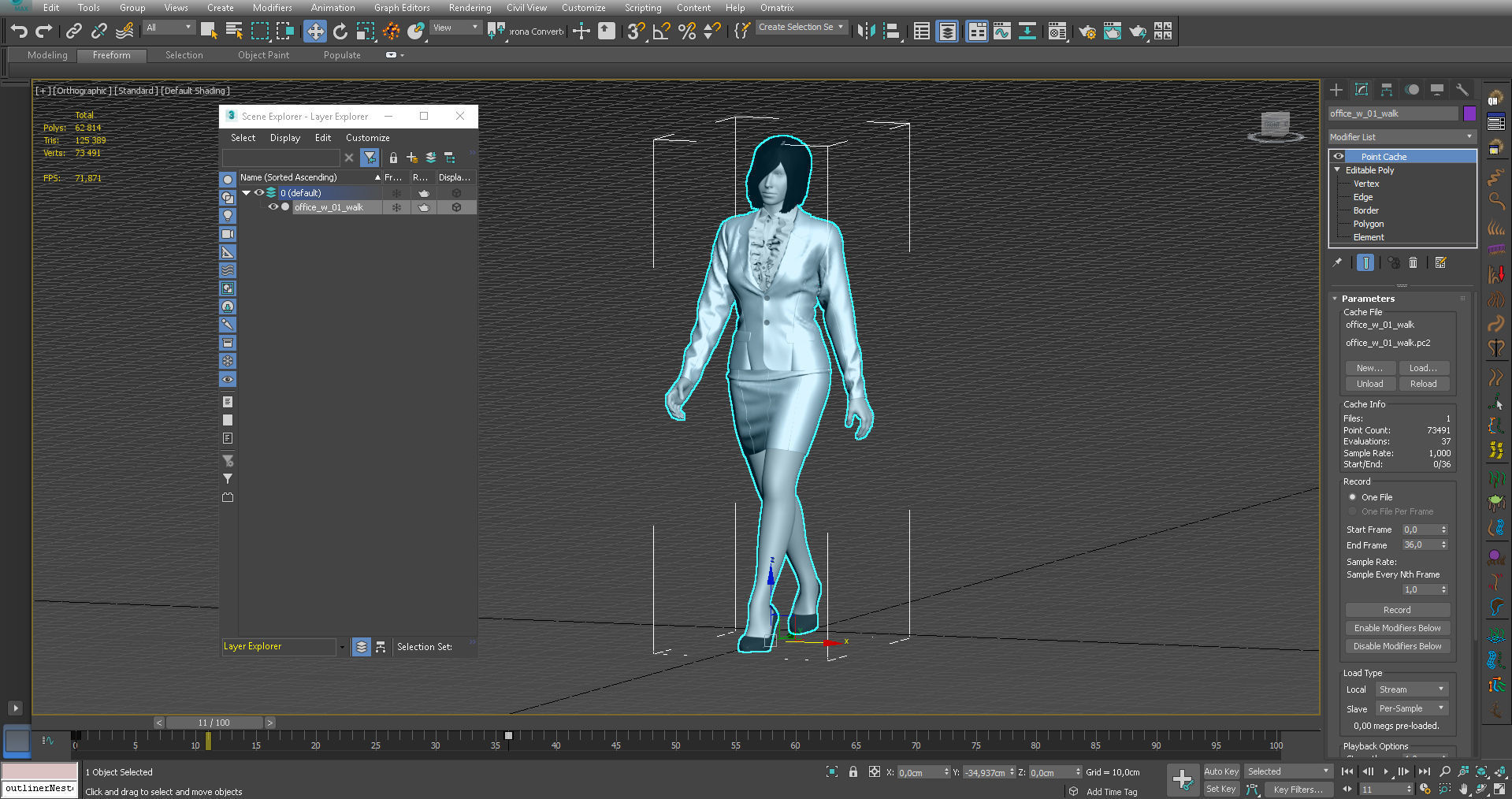This screenshot has height=799, width=1512.
Task: Collapse the Parameters rollout
Action: pos(1335,299)
